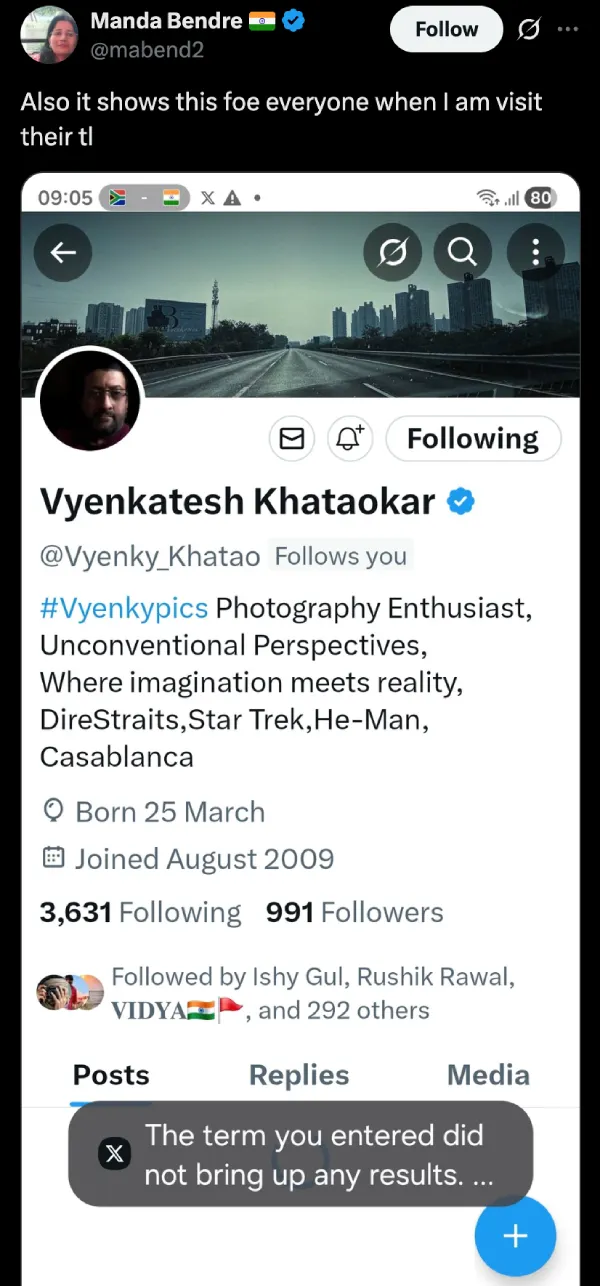
Task: Open Grok icon on profile banner
Action: pos(392,253)
